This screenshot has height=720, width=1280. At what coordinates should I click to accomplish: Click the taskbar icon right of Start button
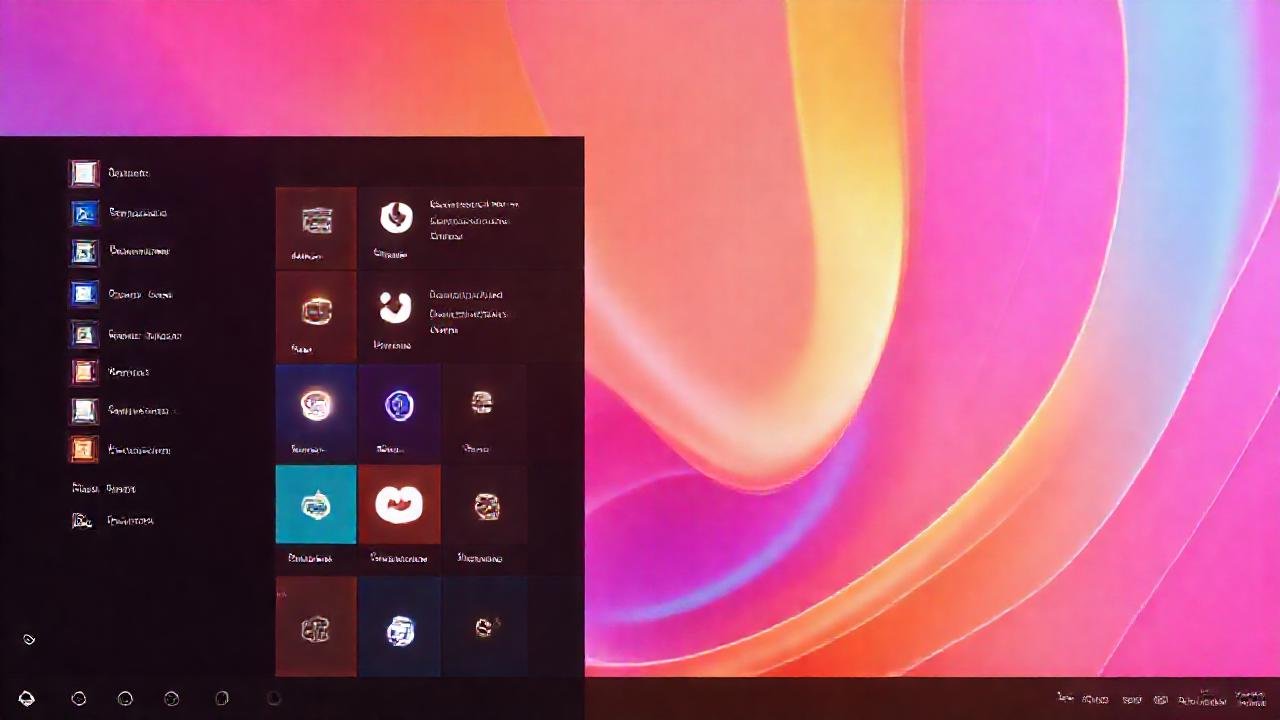point(79,698)
